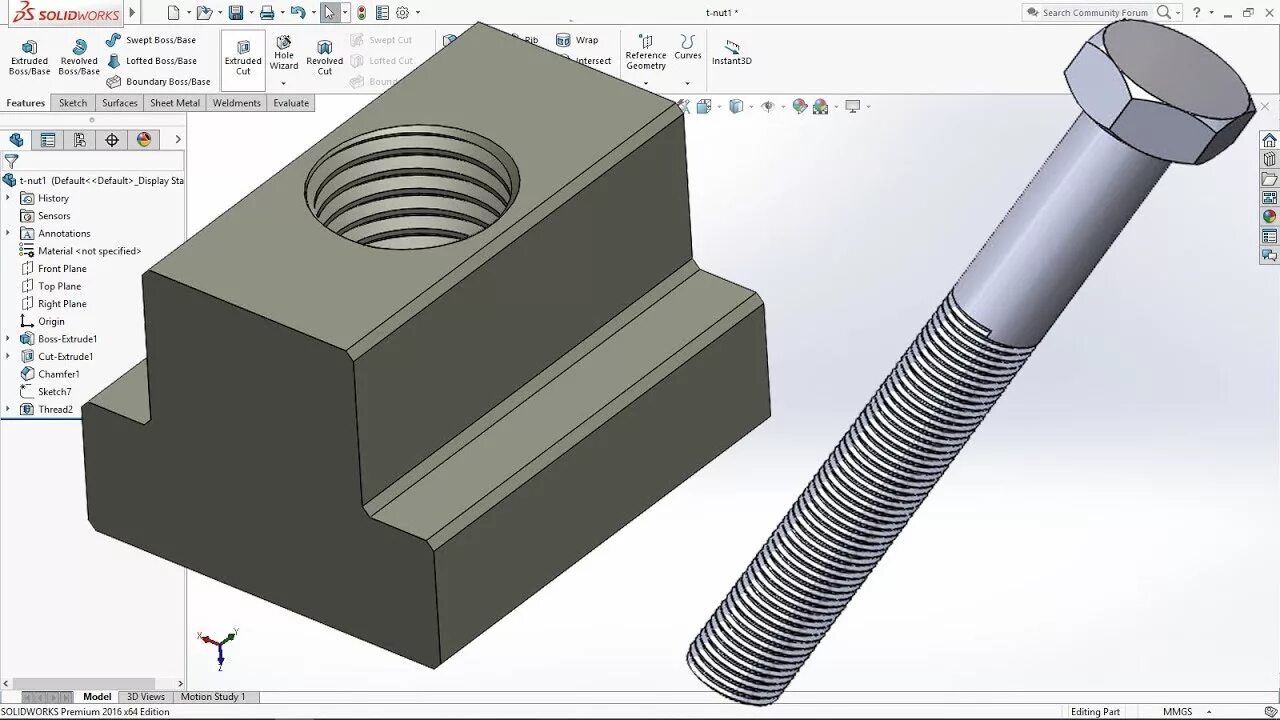
Task: Undo the last action
Action: coord(297,13)
